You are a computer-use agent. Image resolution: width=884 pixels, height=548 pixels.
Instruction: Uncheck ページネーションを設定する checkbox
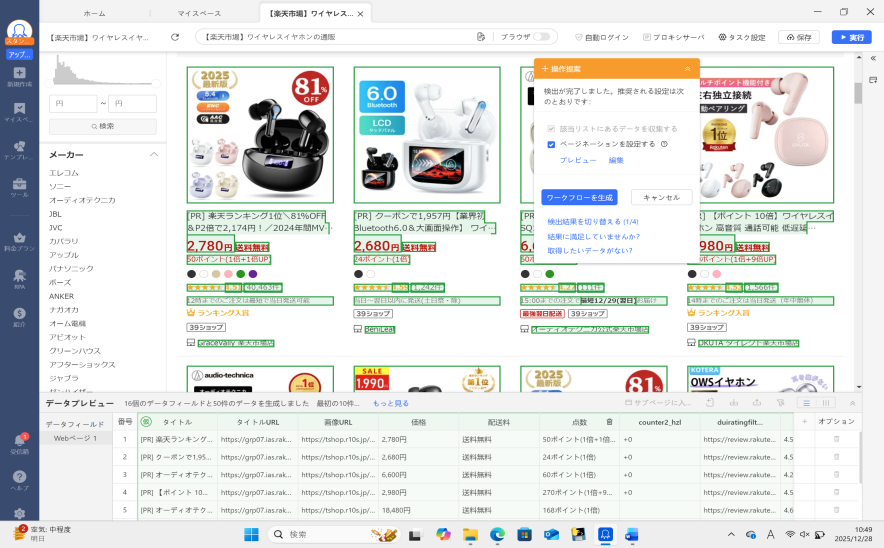[x=551, y=144]
